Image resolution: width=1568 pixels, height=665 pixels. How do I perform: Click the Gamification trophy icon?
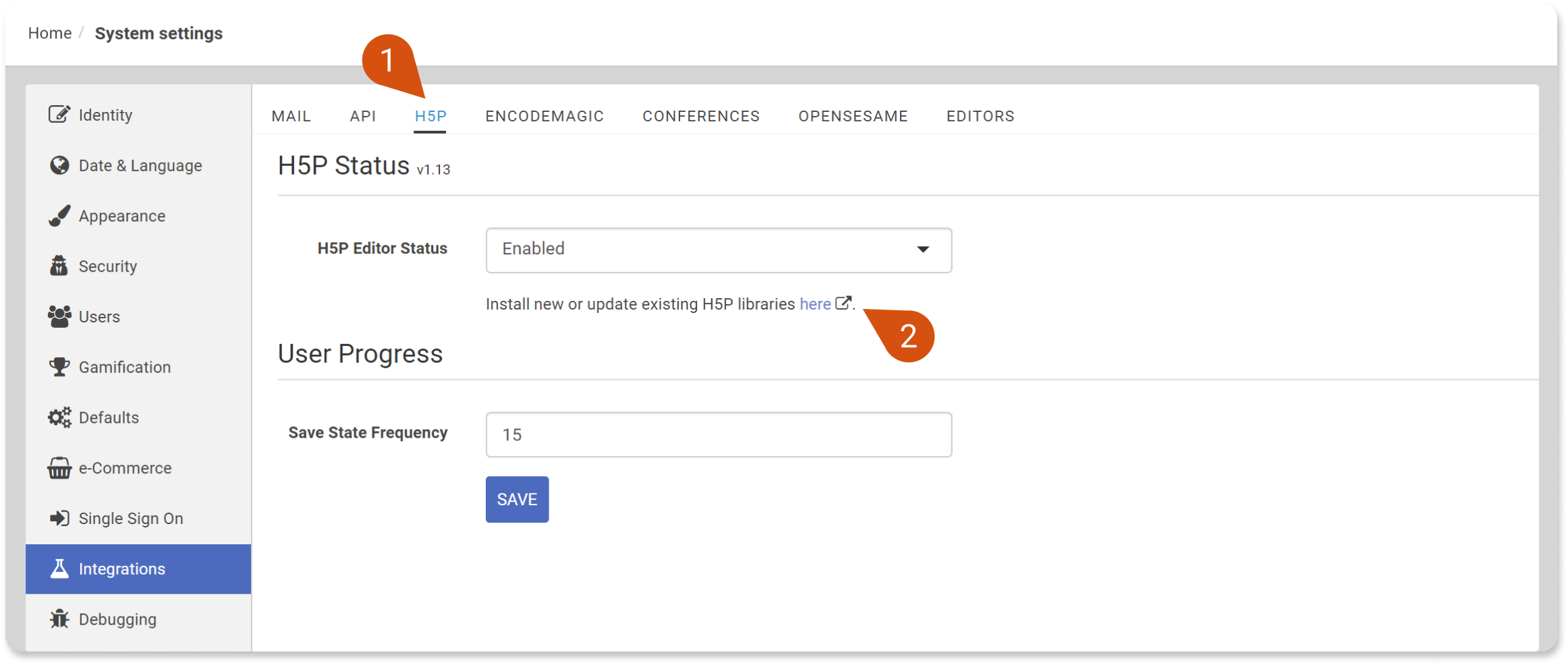[59, 367]
